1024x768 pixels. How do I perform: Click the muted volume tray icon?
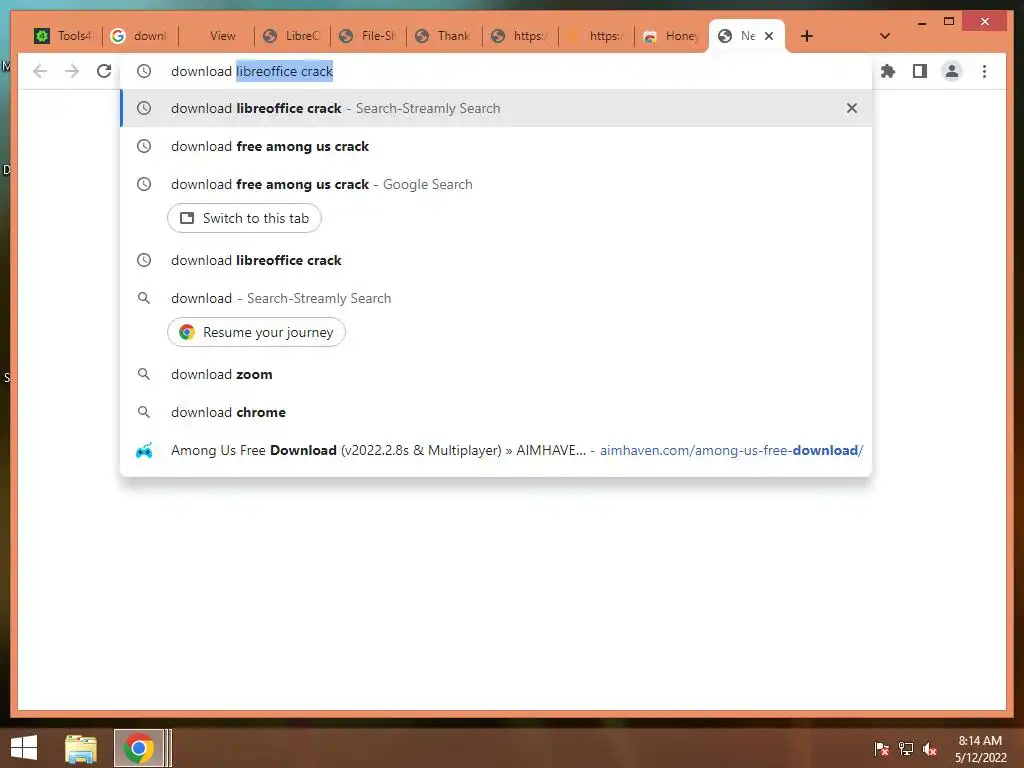pyautogui.click(x=930, y=749)
